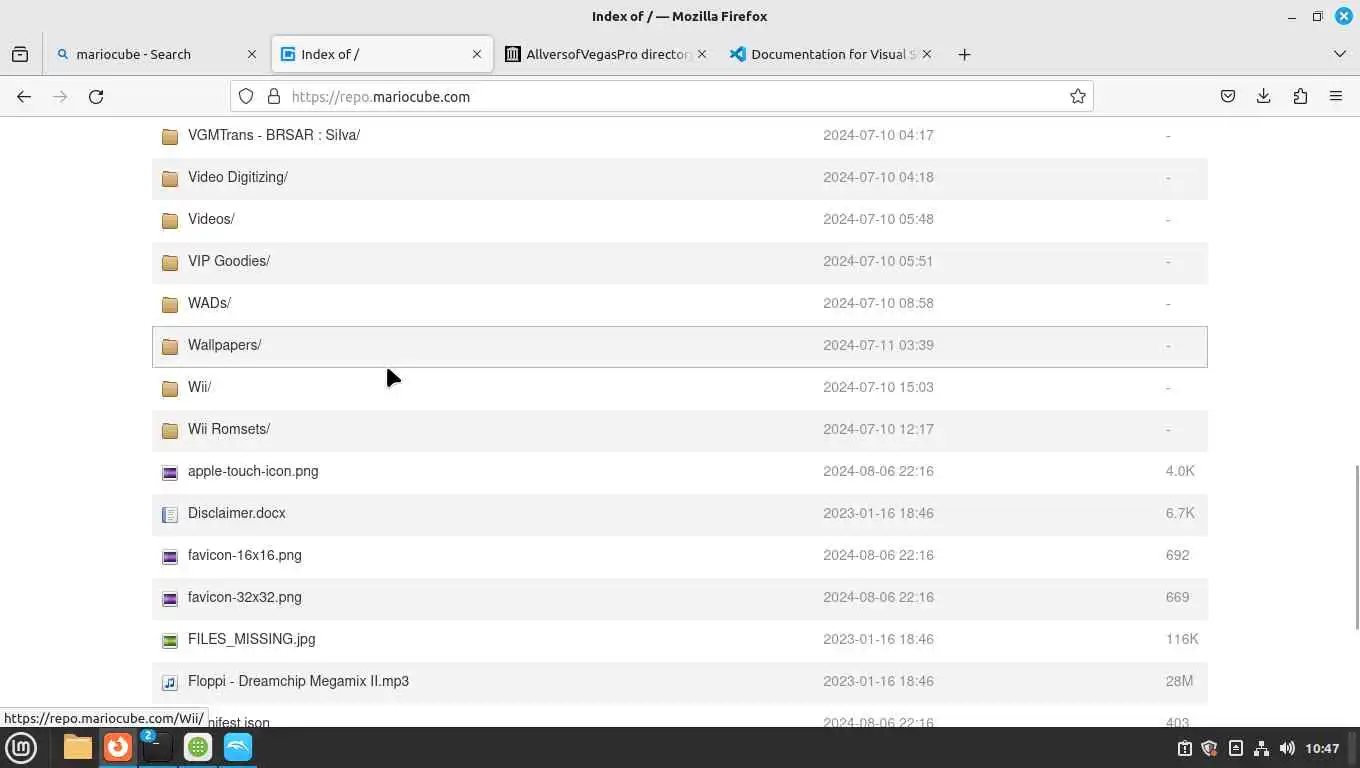Select the Index of / tab
Viewport: 1360px width, 768px height.
382,54
